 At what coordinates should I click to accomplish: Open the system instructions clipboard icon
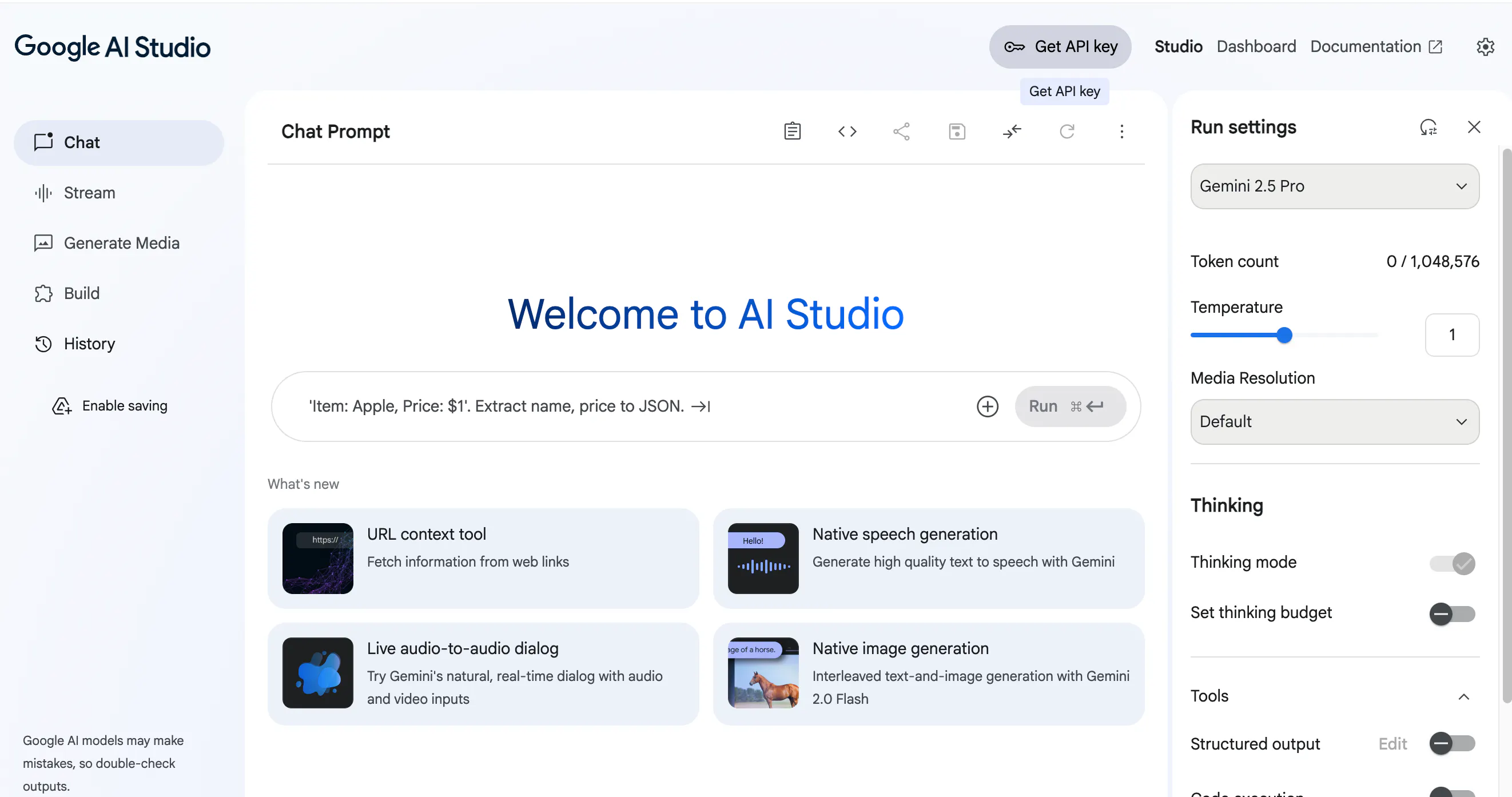(x=793, y=131)
